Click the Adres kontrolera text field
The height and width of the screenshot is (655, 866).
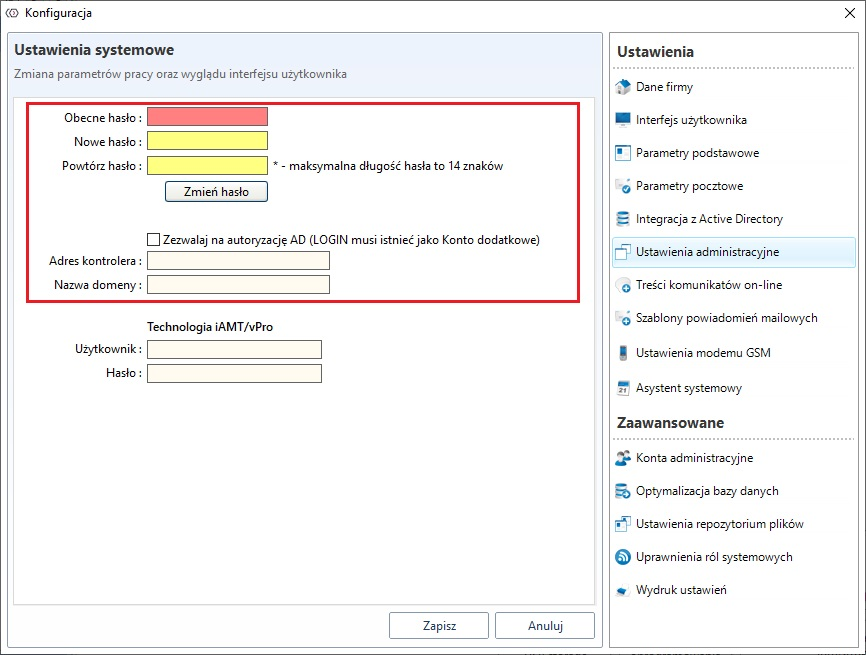click(238, 261)
